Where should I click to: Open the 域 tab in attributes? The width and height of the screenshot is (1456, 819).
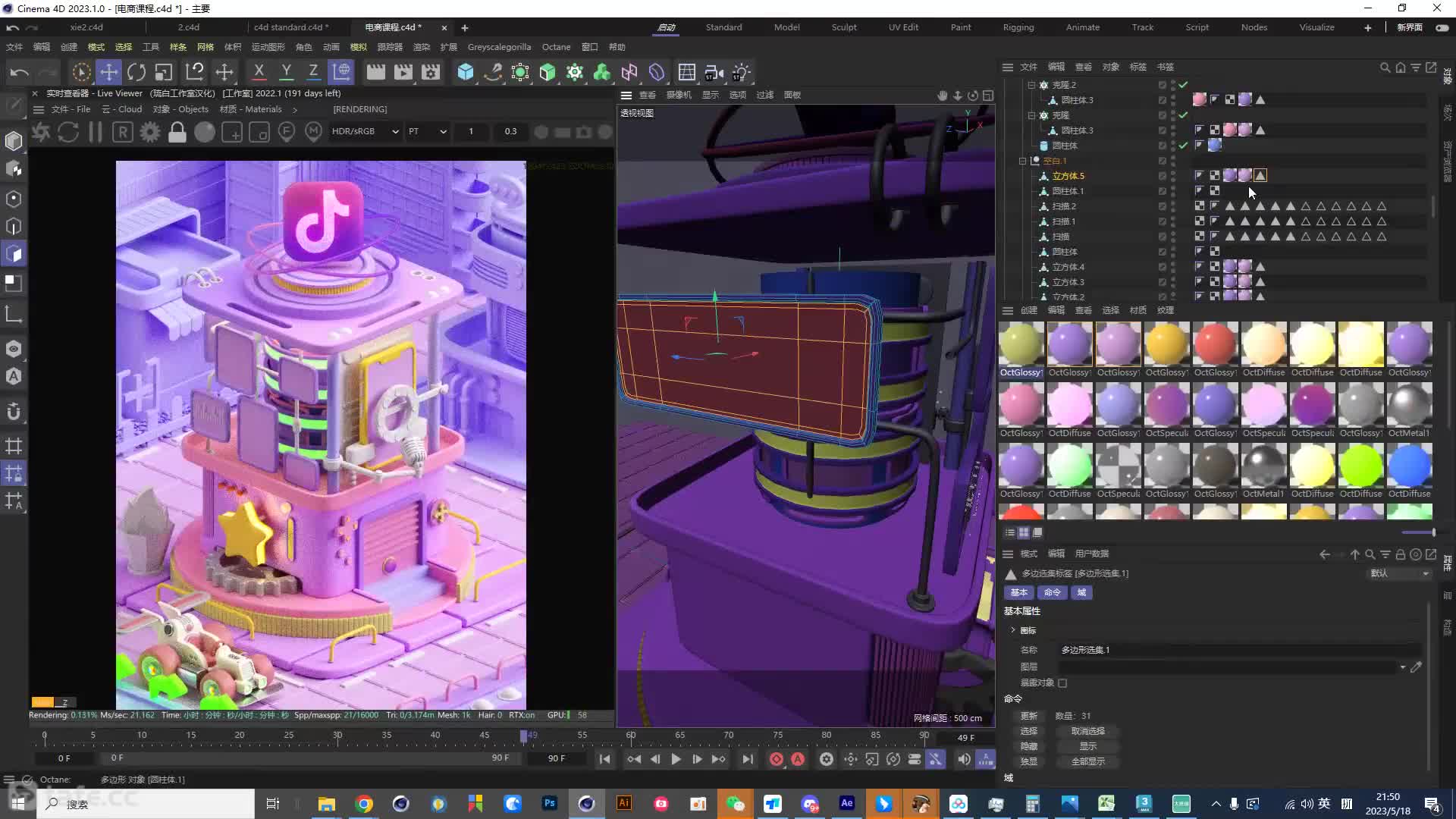click(1081, 592)
